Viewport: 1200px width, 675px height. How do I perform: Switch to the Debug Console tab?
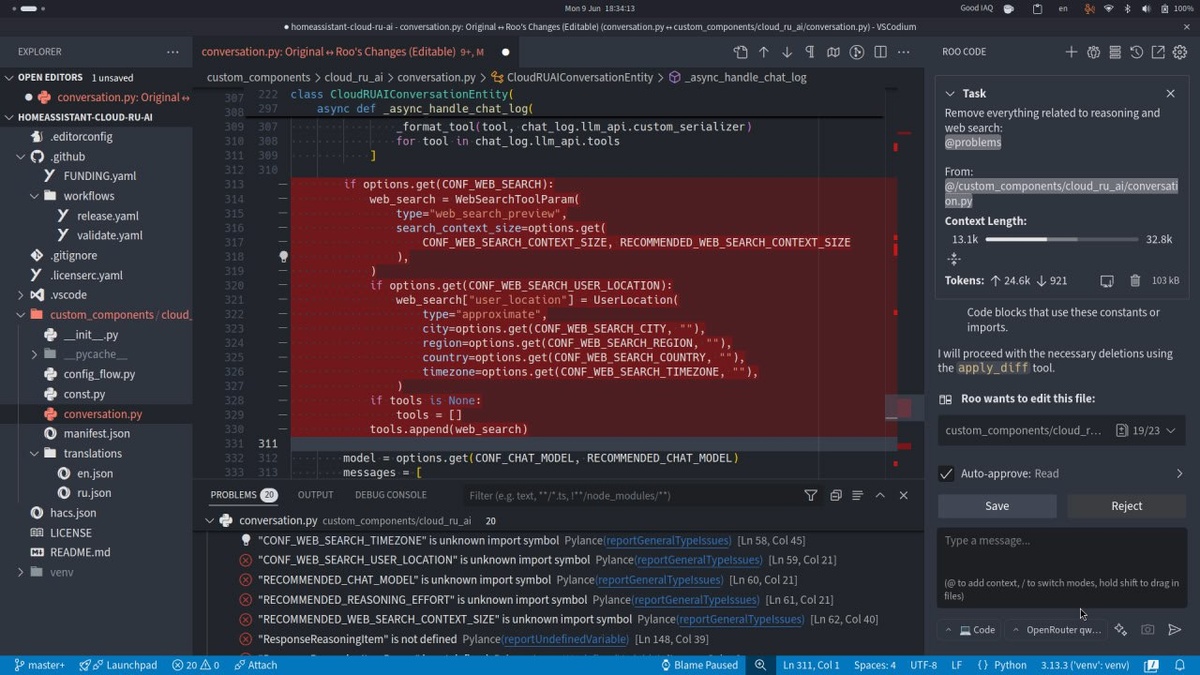coord(391,495)
